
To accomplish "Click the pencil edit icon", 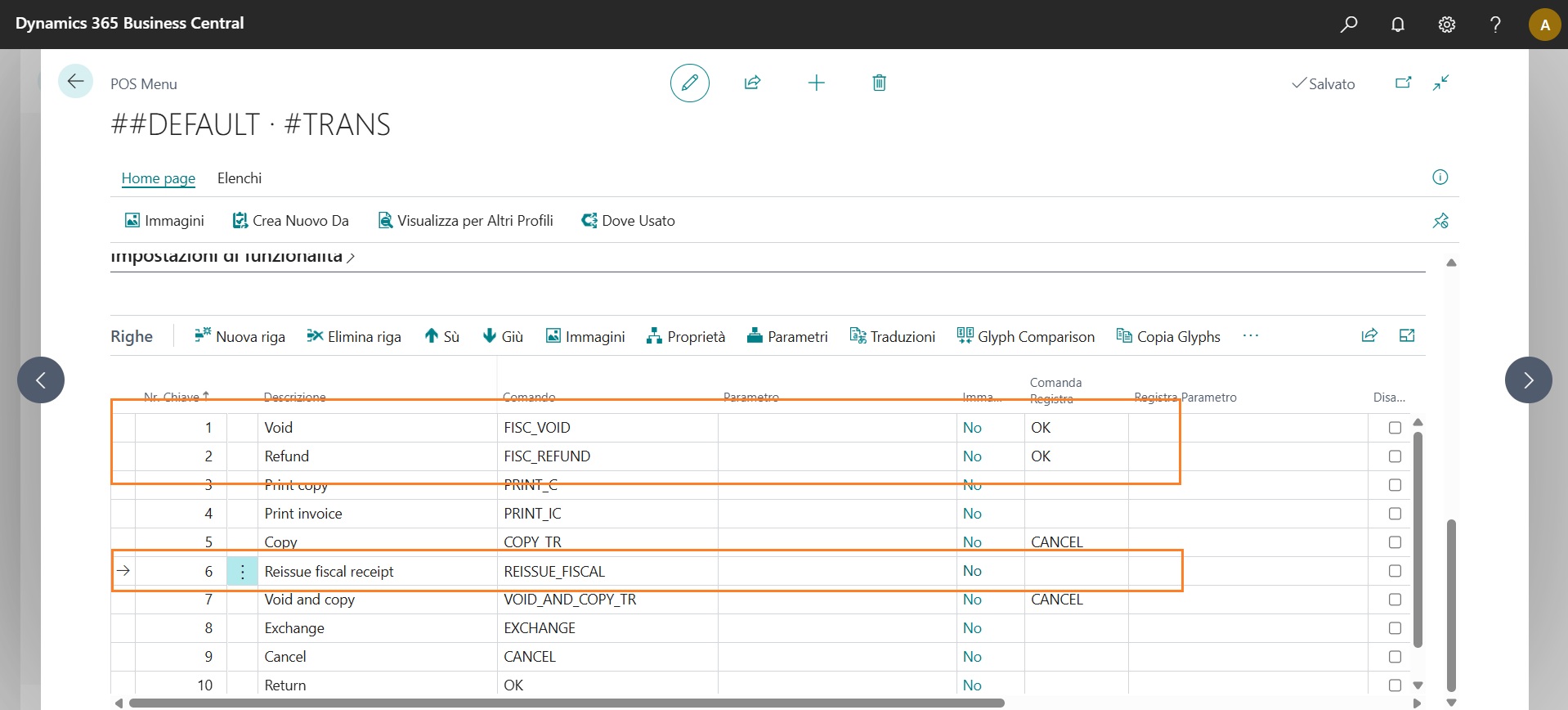I will pyautogui.click(x=689, y=83).
